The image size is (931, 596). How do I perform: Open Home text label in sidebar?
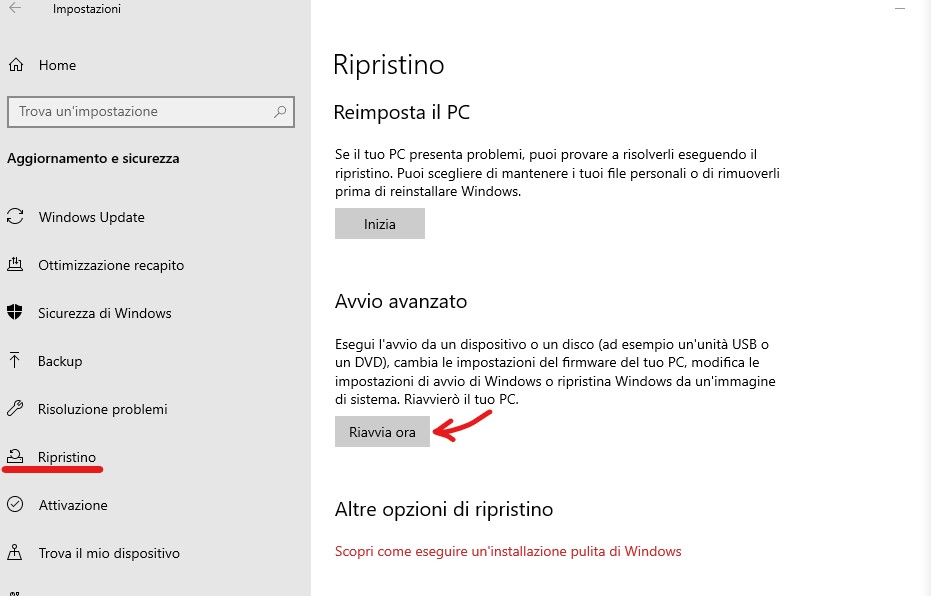pos(57,65)
